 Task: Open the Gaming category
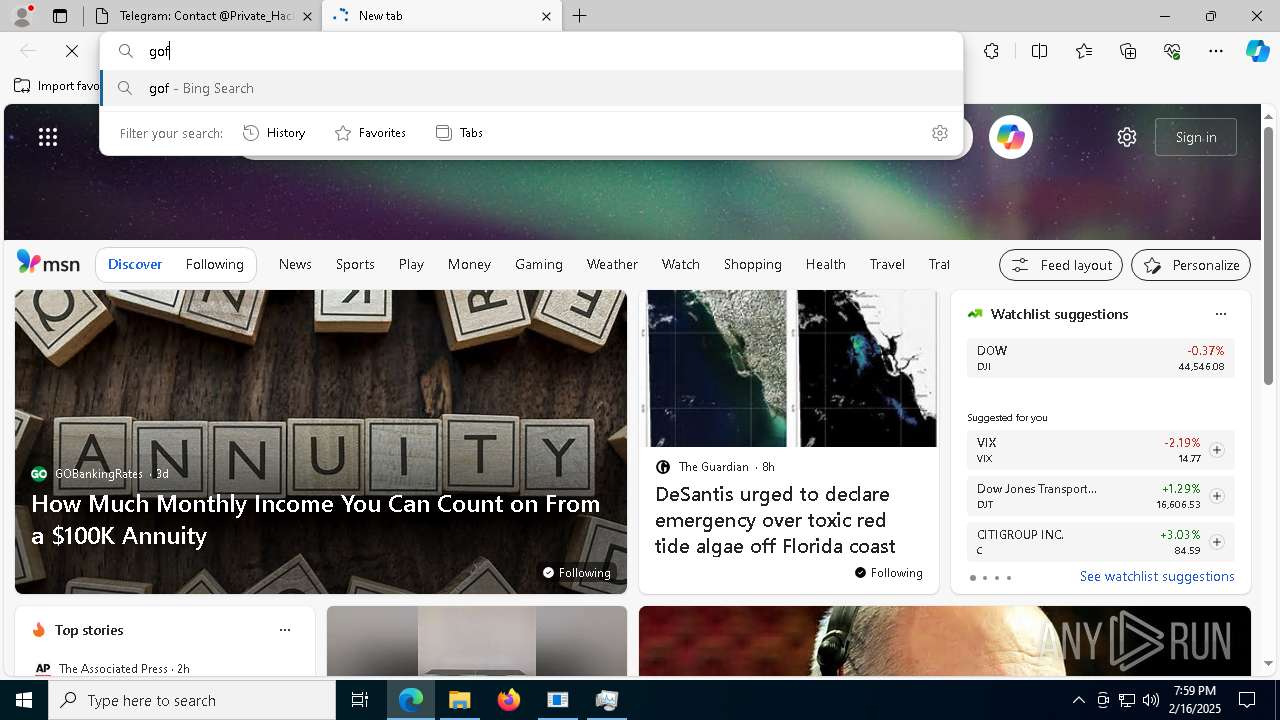tap(539, 264)
